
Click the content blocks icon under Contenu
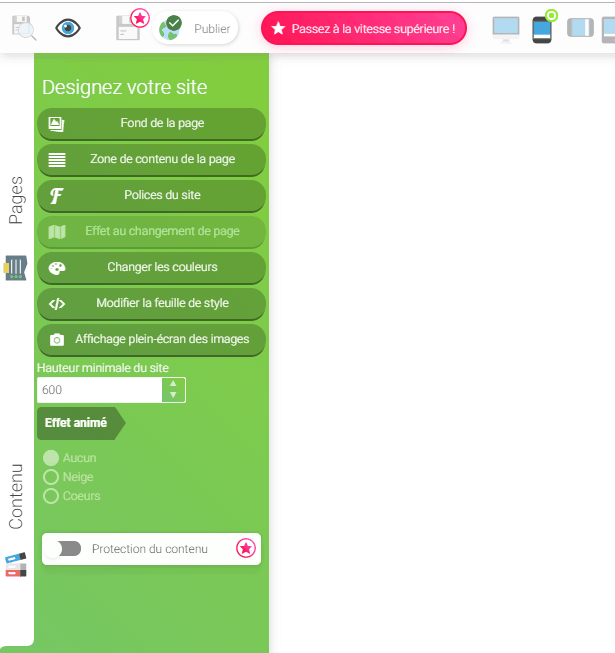[16, 565]
